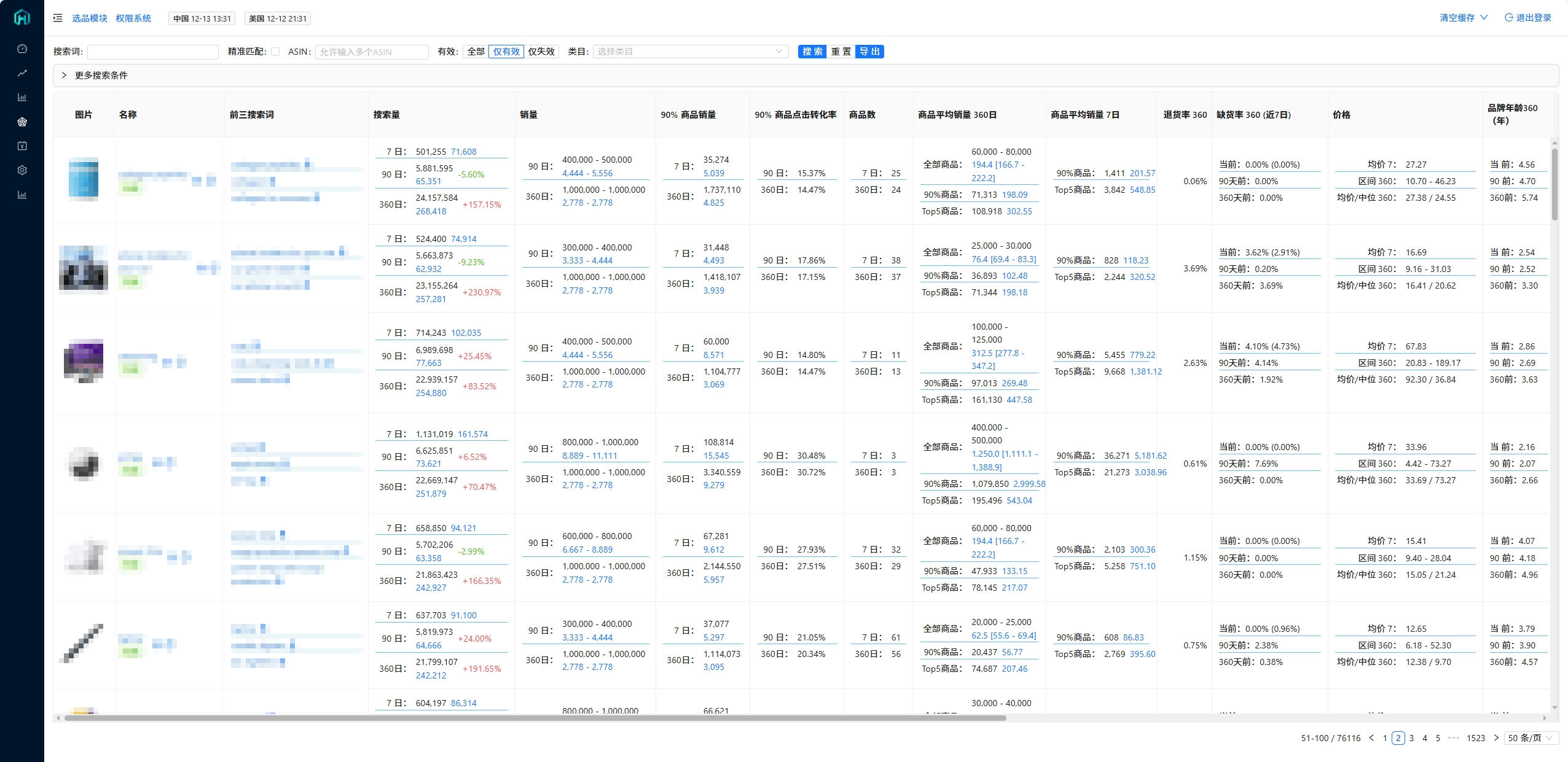Image resolution: width=1568 pixels, height=762 pixels.
Task: Click the bottom bar chart sidebar icon
Action: click(22, 195)
